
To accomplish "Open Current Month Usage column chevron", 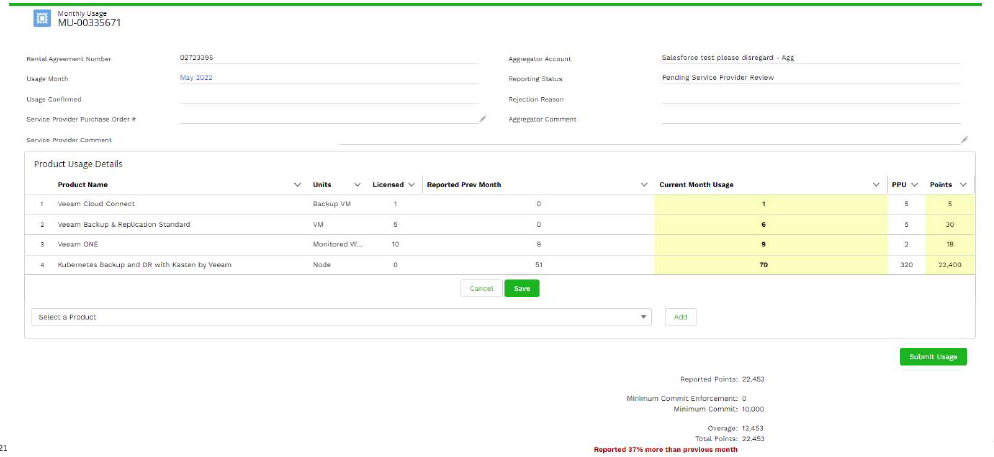I will click(877, 185).
